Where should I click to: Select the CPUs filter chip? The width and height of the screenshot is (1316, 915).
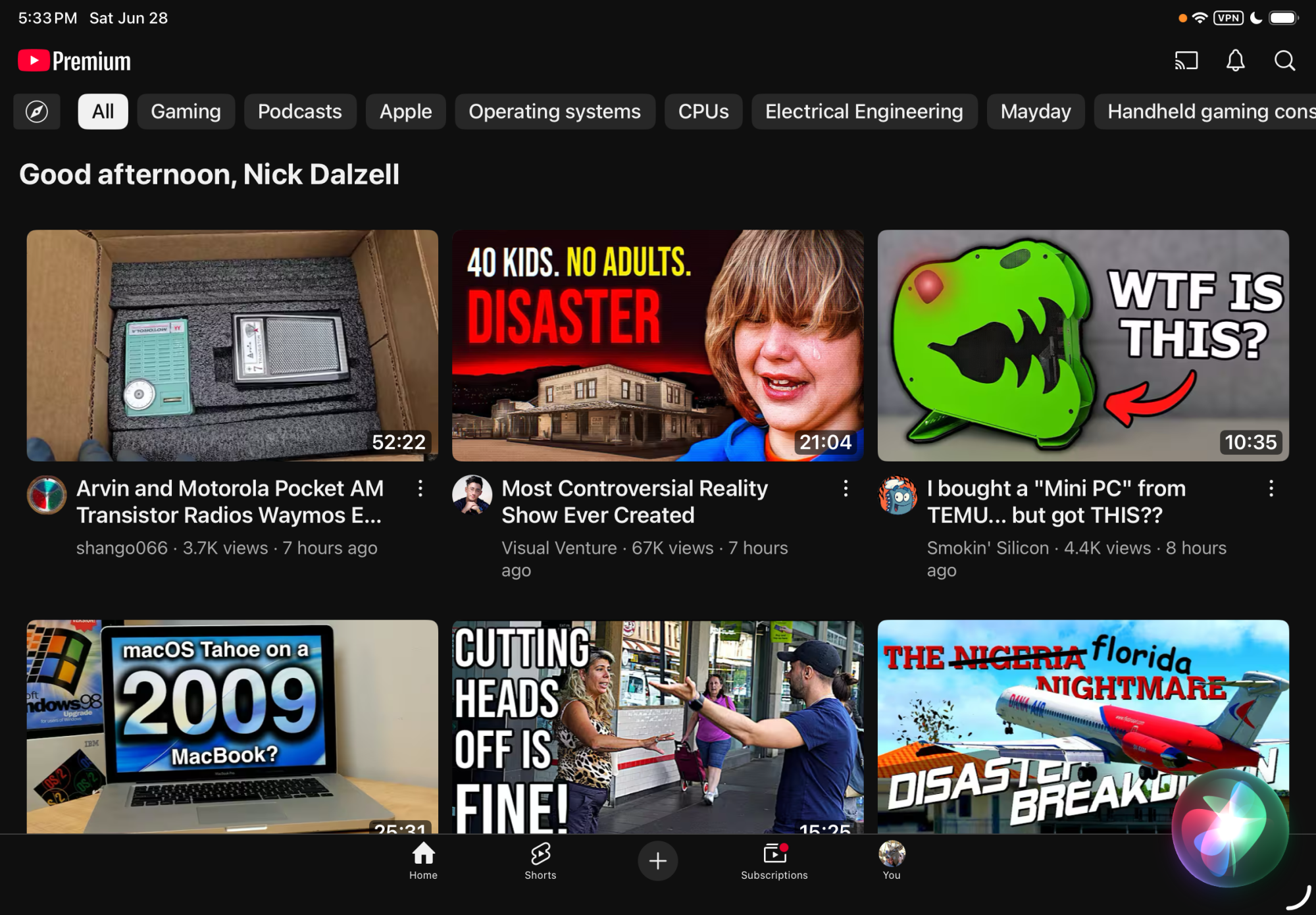coord(703,111)
